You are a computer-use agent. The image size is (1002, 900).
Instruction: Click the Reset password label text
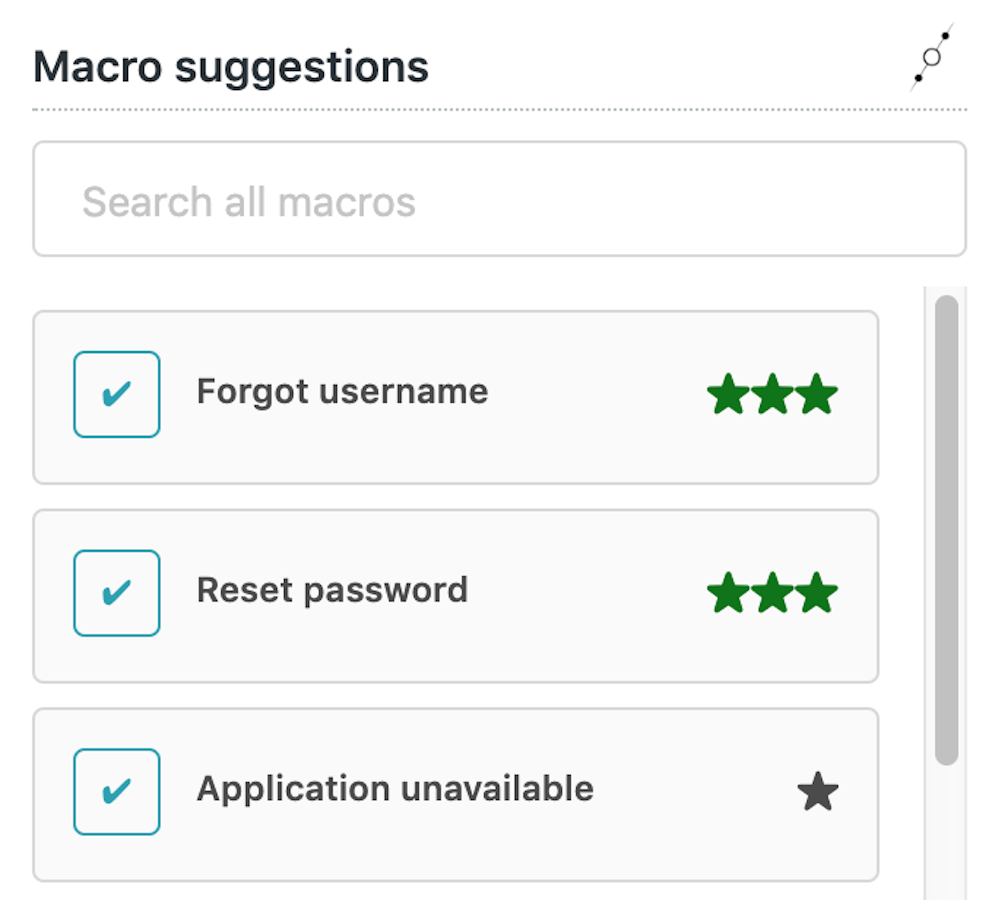[333, 590]
